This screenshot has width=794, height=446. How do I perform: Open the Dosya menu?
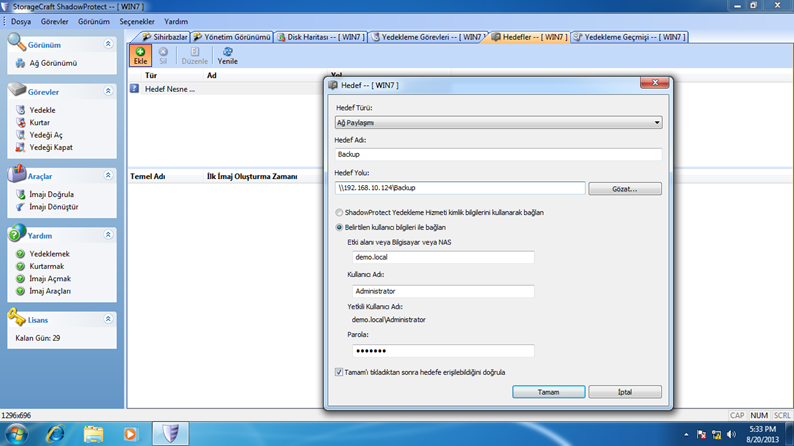click(x=21, y=22)
